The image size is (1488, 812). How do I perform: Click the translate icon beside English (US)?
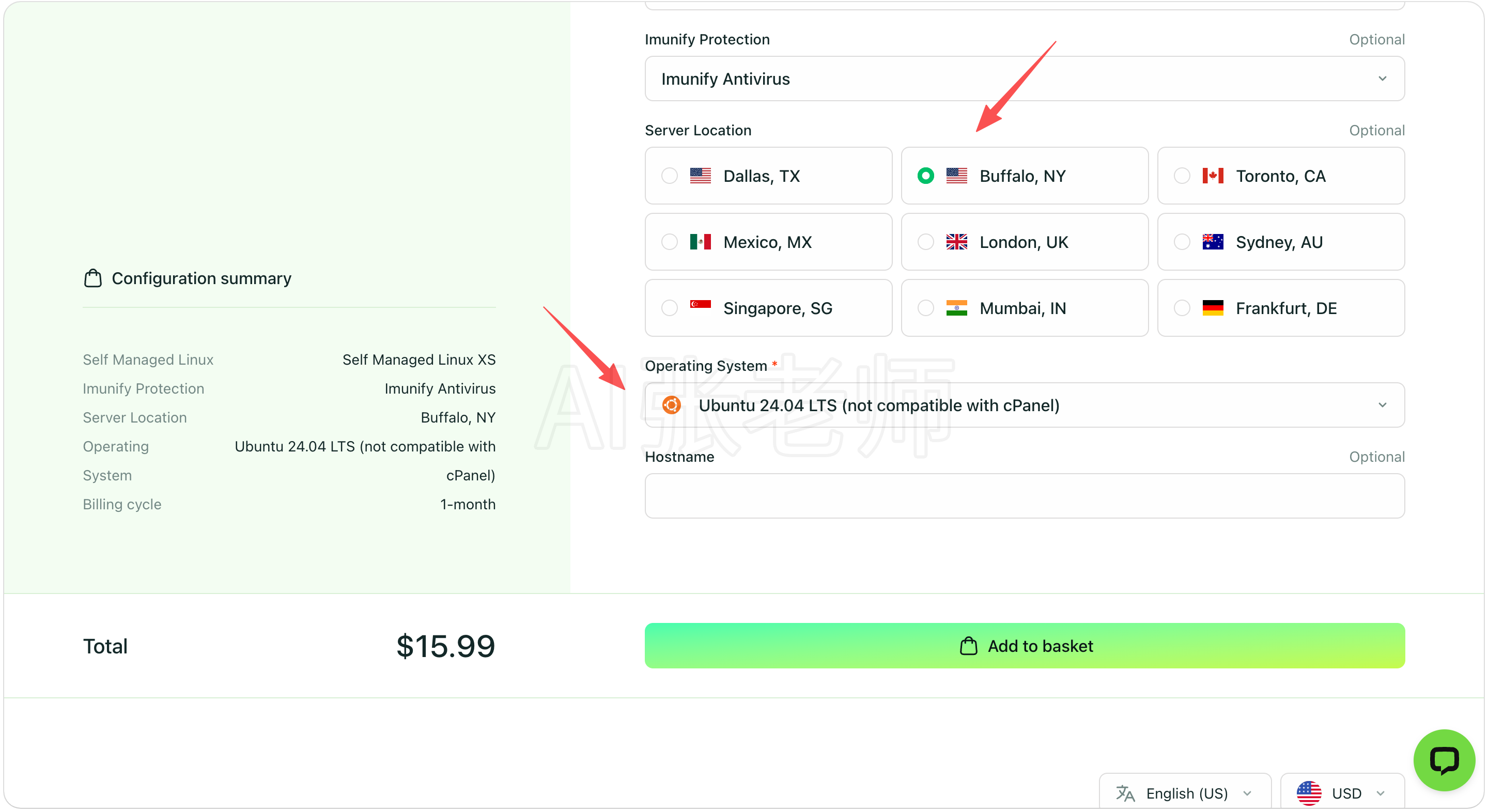(x=1125, y=793)
